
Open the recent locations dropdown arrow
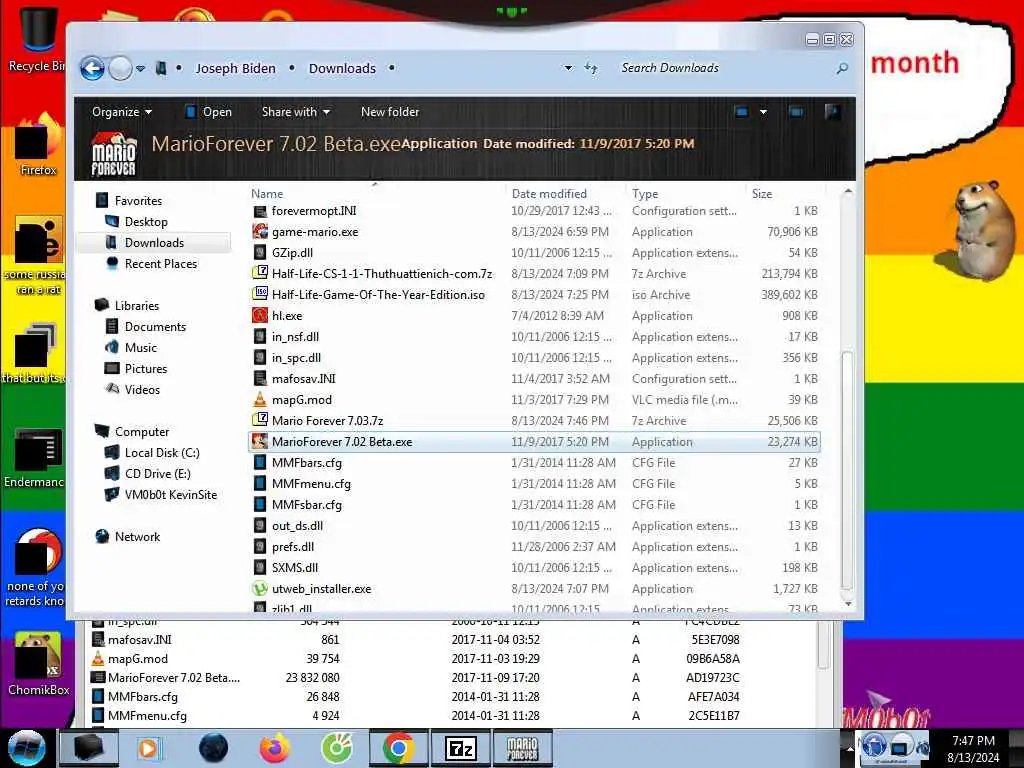pos(140,69)
